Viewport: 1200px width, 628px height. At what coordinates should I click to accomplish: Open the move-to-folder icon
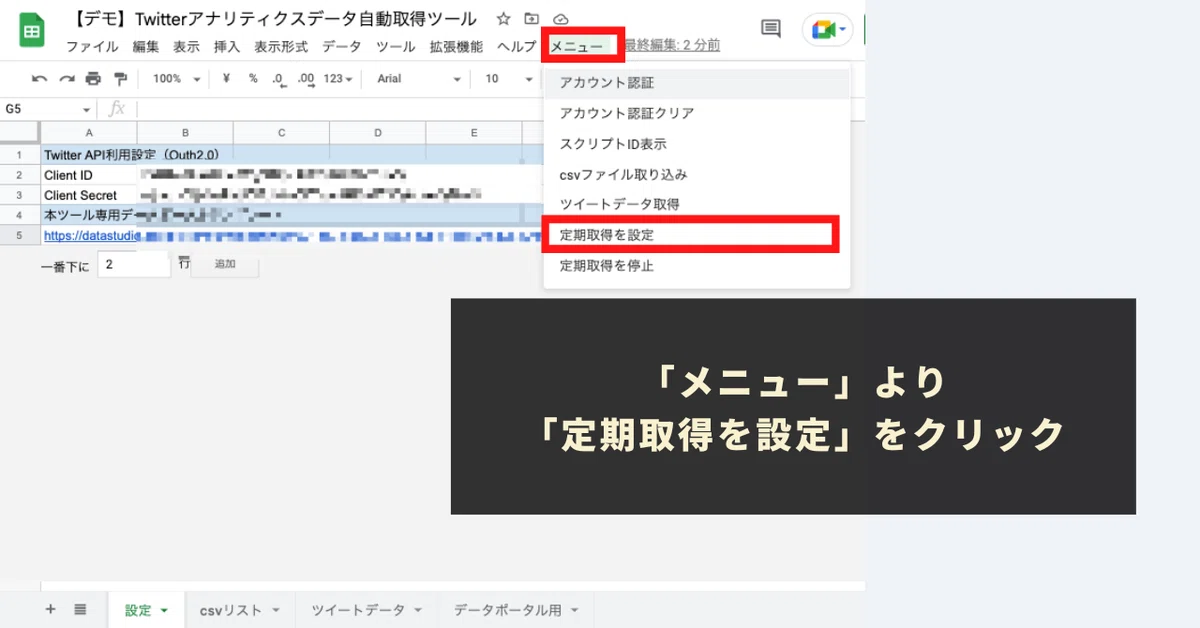pyautogui.click(x=531, y=19)
